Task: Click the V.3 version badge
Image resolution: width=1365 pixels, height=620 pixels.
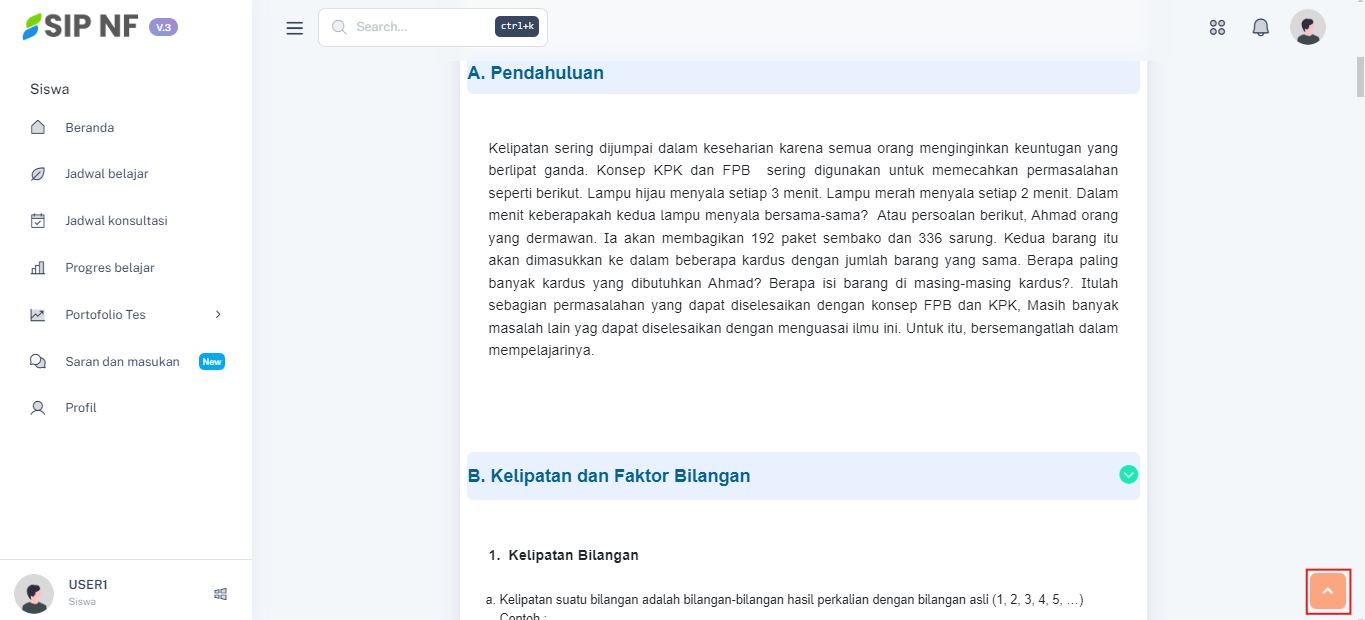Action: 163,27
